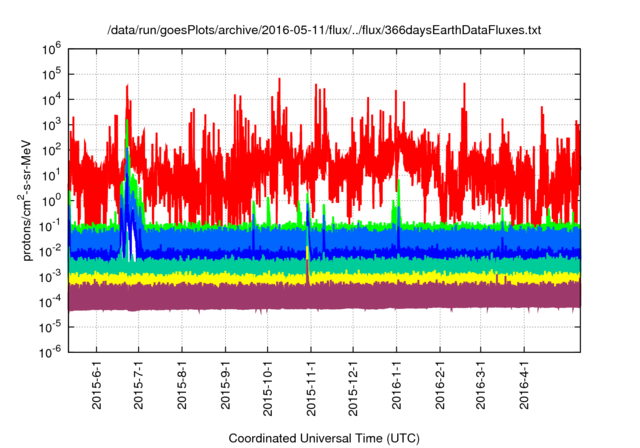Click the x-axis label 2015-12-1
Image resolution: width=640 pixels, height=448 pixels.
[353, 388]
